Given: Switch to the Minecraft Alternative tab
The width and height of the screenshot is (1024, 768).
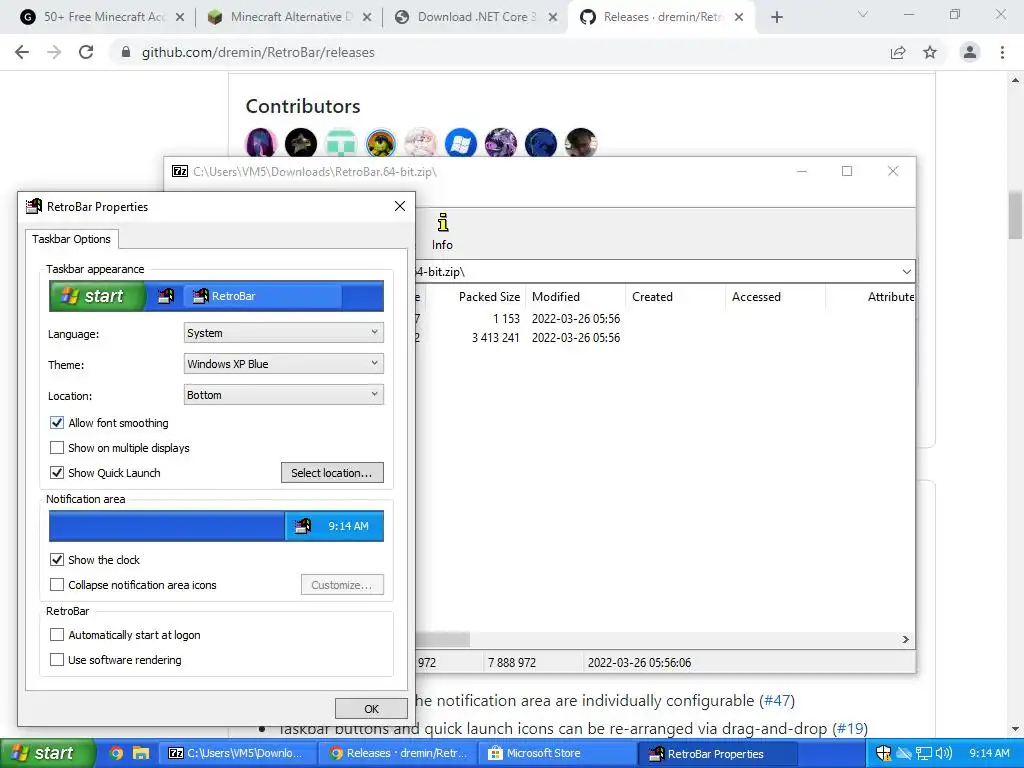Looking at the screenshot, I should pos(290,17).
